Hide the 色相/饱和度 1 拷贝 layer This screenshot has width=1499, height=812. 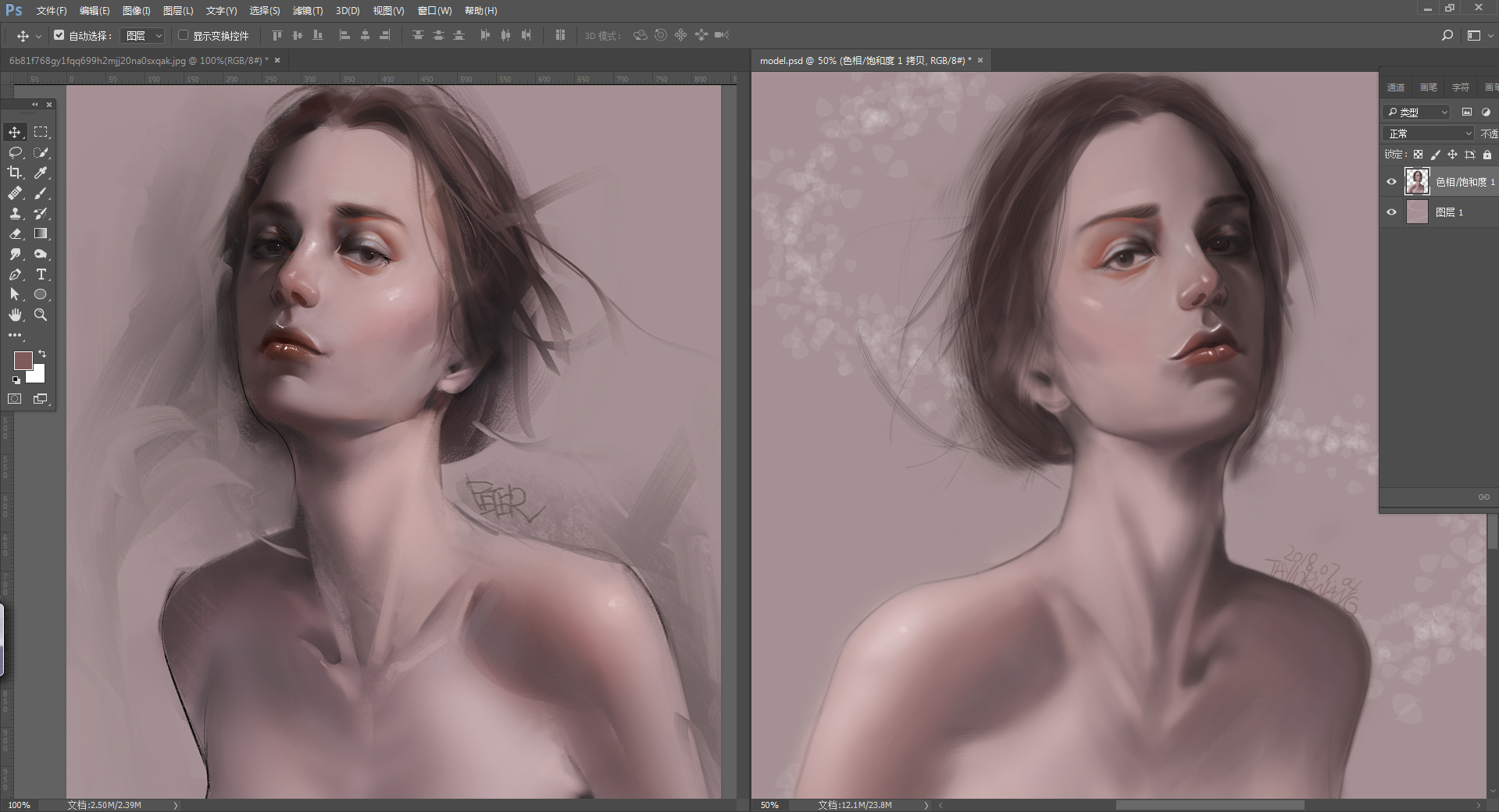1391,182
